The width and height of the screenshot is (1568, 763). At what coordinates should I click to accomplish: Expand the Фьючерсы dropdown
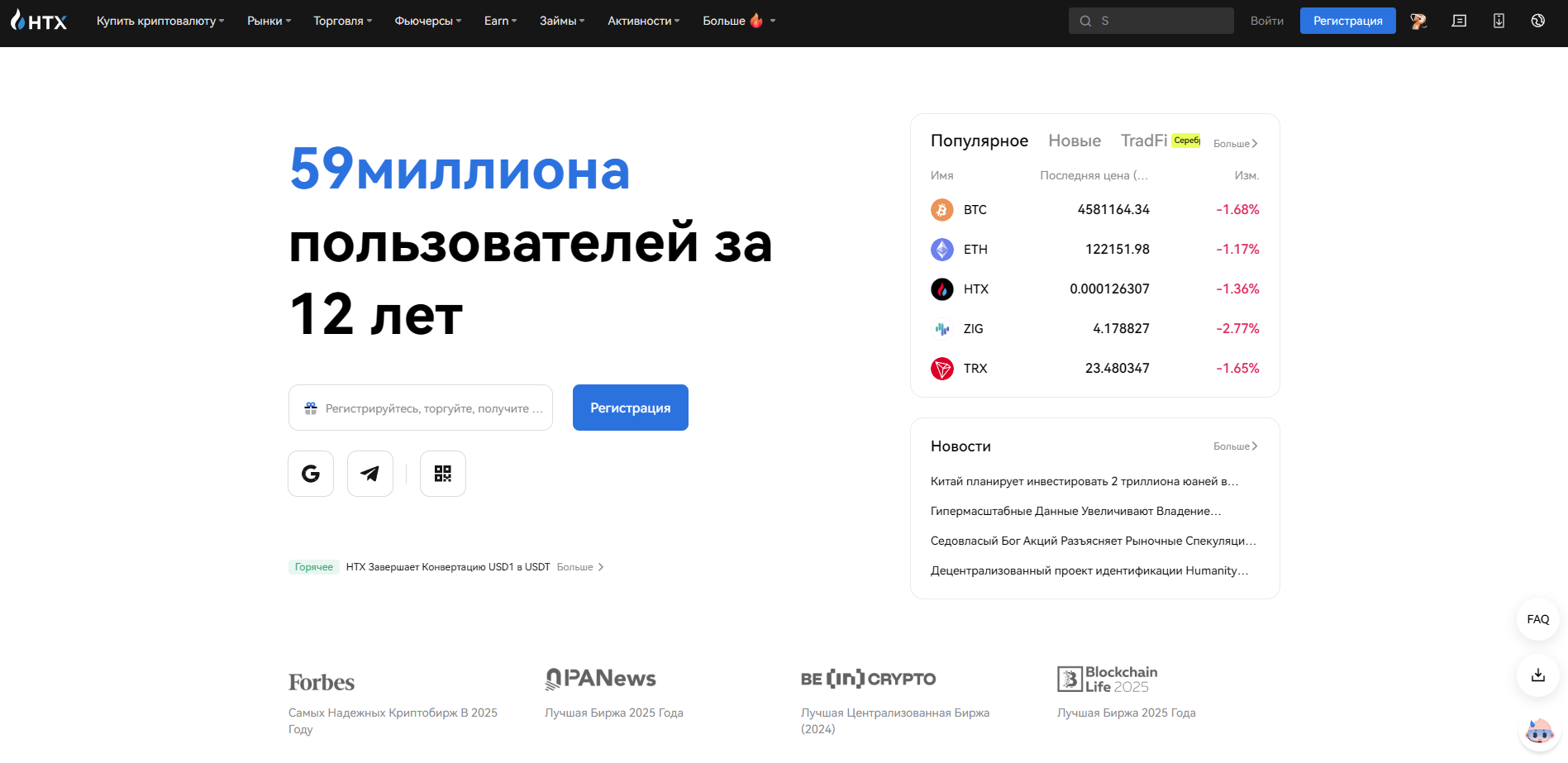tap(427, 21)
